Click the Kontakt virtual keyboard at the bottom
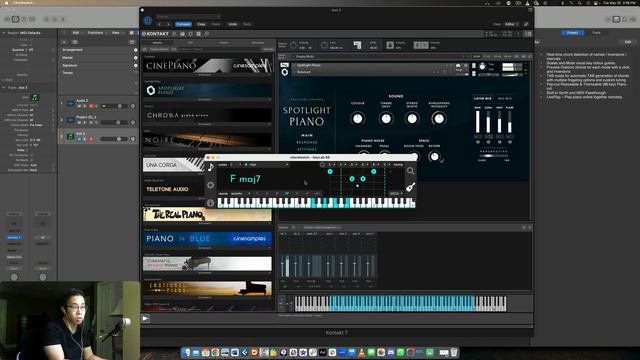The width and height of the screenshot is (640, 360). [x=400, y=304]
